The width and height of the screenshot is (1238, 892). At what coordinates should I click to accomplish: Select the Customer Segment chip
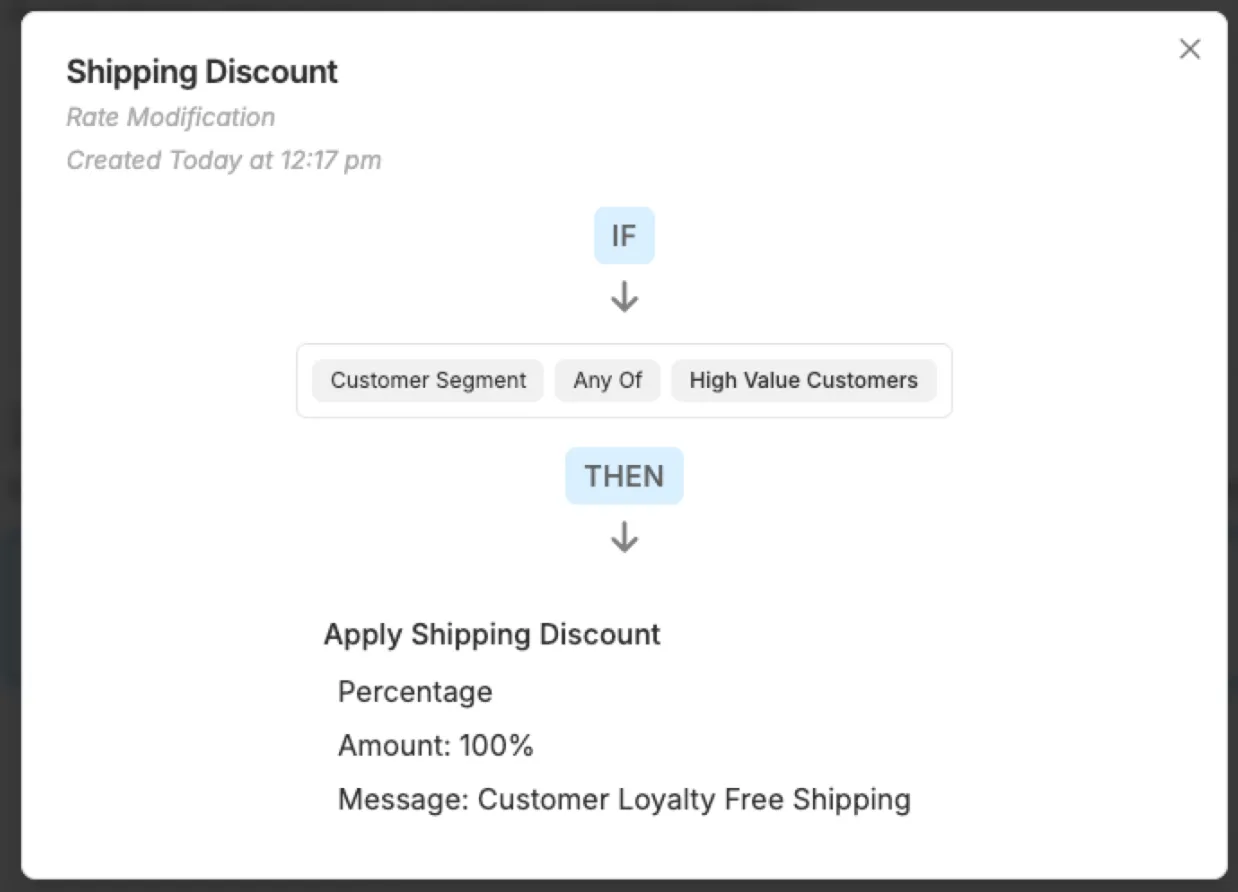coord(428,381)
